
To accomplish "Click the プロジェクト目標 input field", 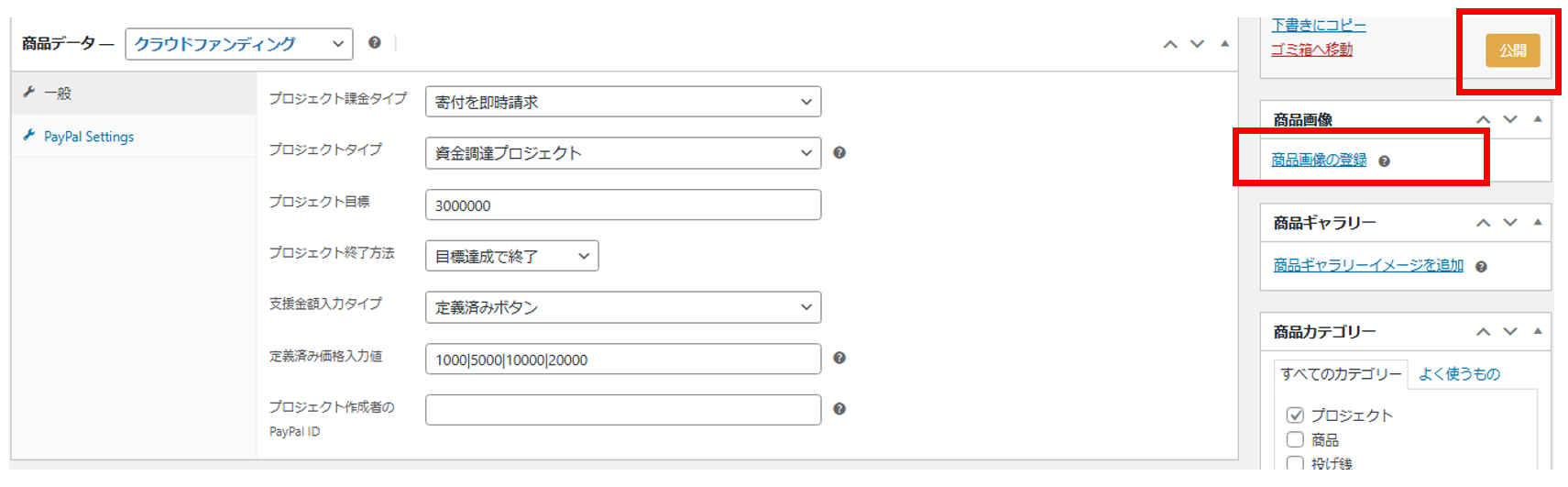I will click(622, 205).
